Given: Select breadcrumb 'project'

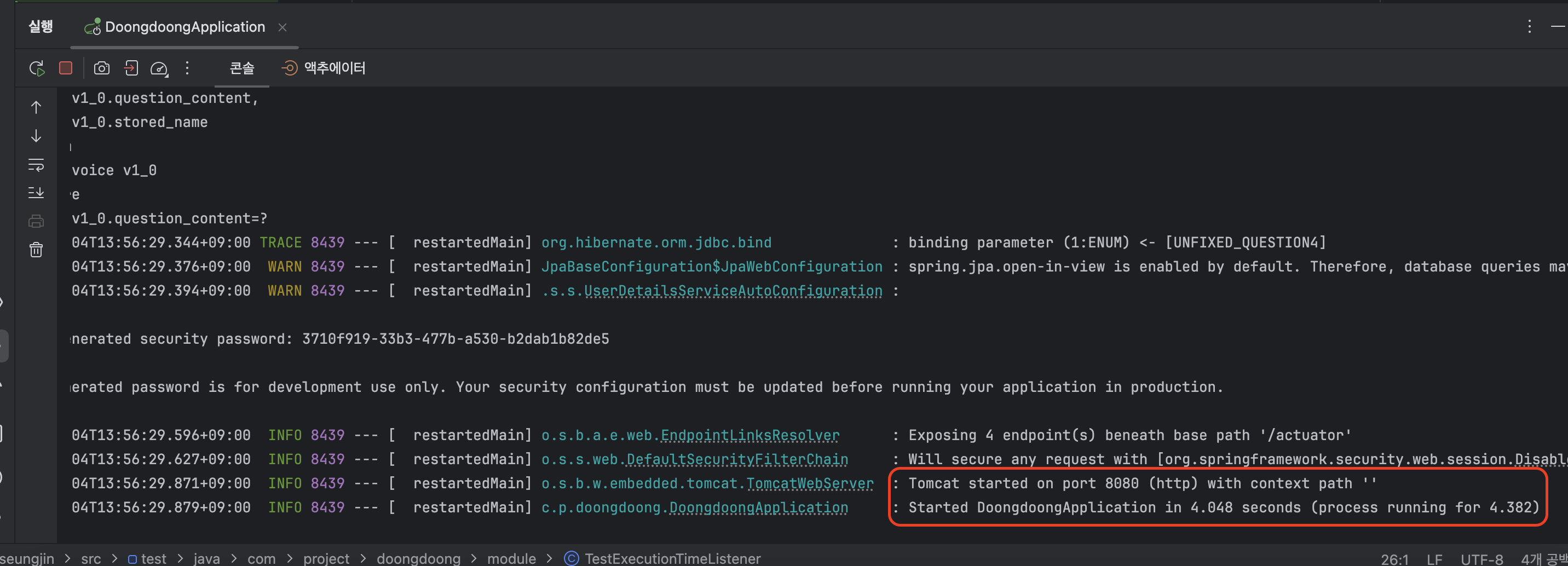Looking at the screenshot, I should pos(326,558).
